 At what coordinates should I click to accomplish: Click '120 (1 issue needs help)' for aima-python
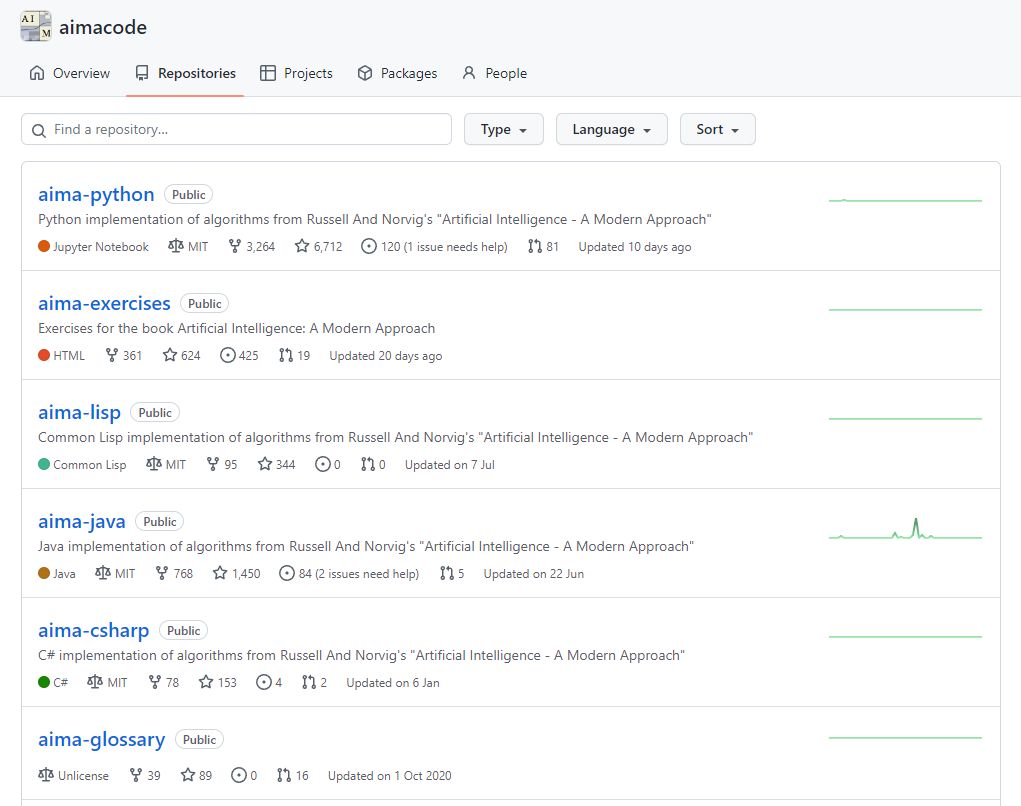click(444, 247)
